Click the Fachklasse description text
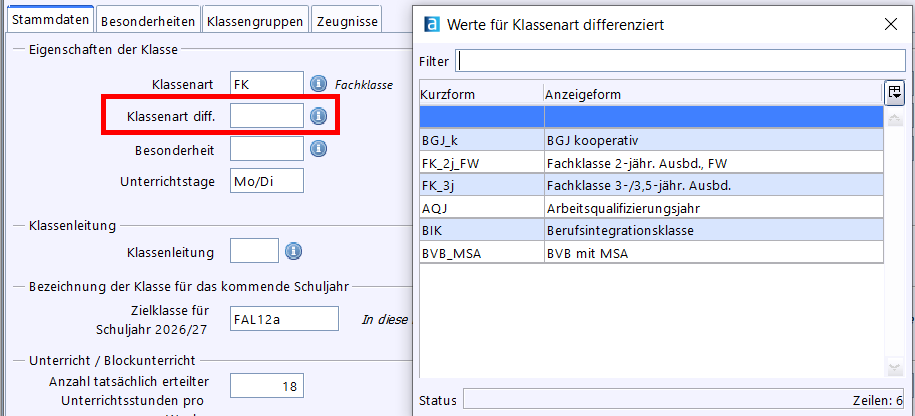 coord(364,85)
